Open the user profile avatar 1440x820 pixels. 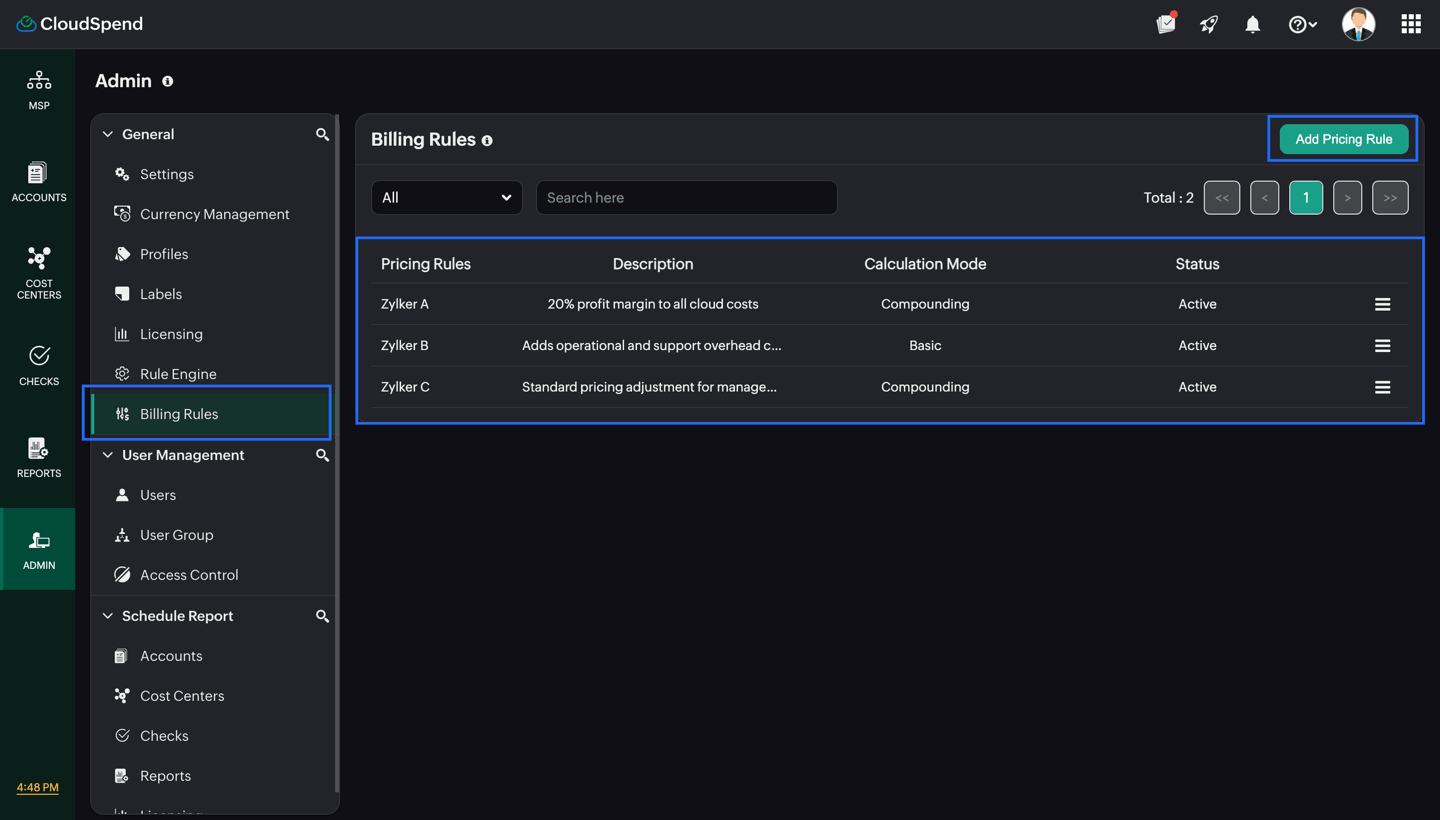point(1358,24)
